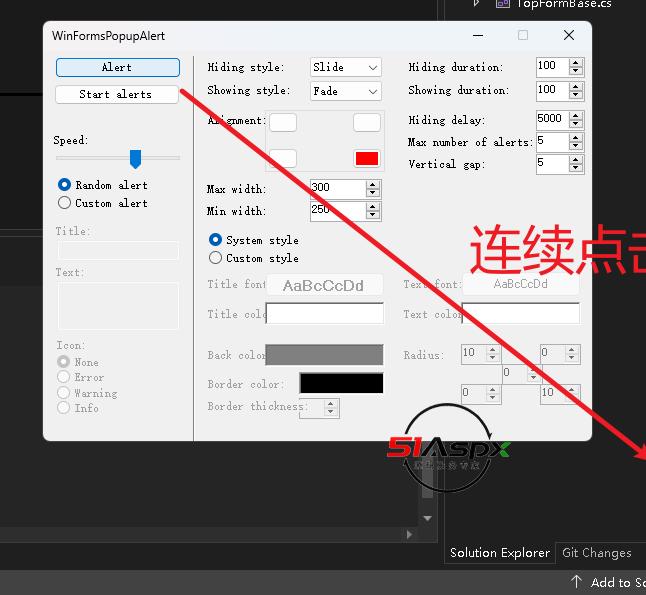Viewport: 646px width, 595px height.
Task: Expand the TopFormBase.cs tree node
Action: 476,4
